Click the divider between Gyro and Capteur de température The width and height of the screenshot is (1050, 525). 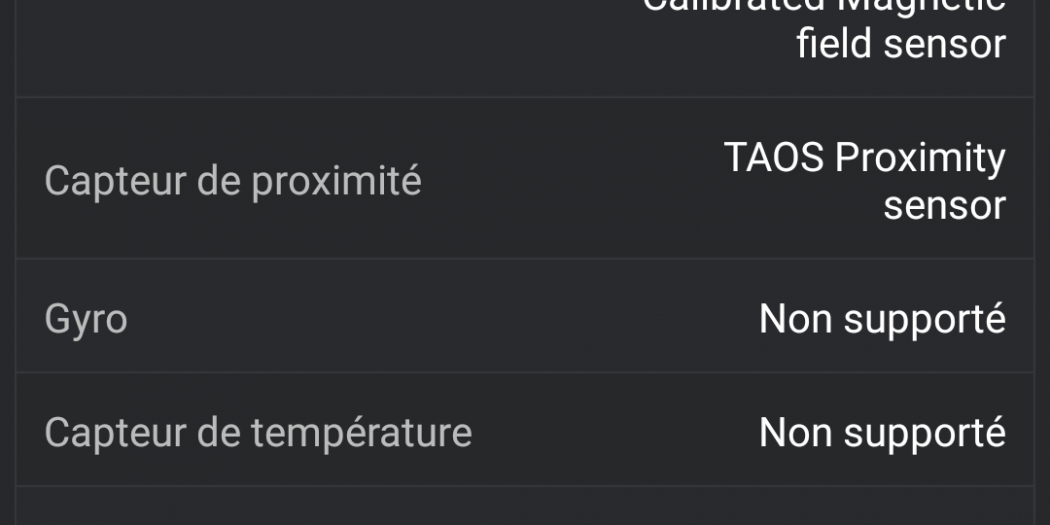click(525, 373)
